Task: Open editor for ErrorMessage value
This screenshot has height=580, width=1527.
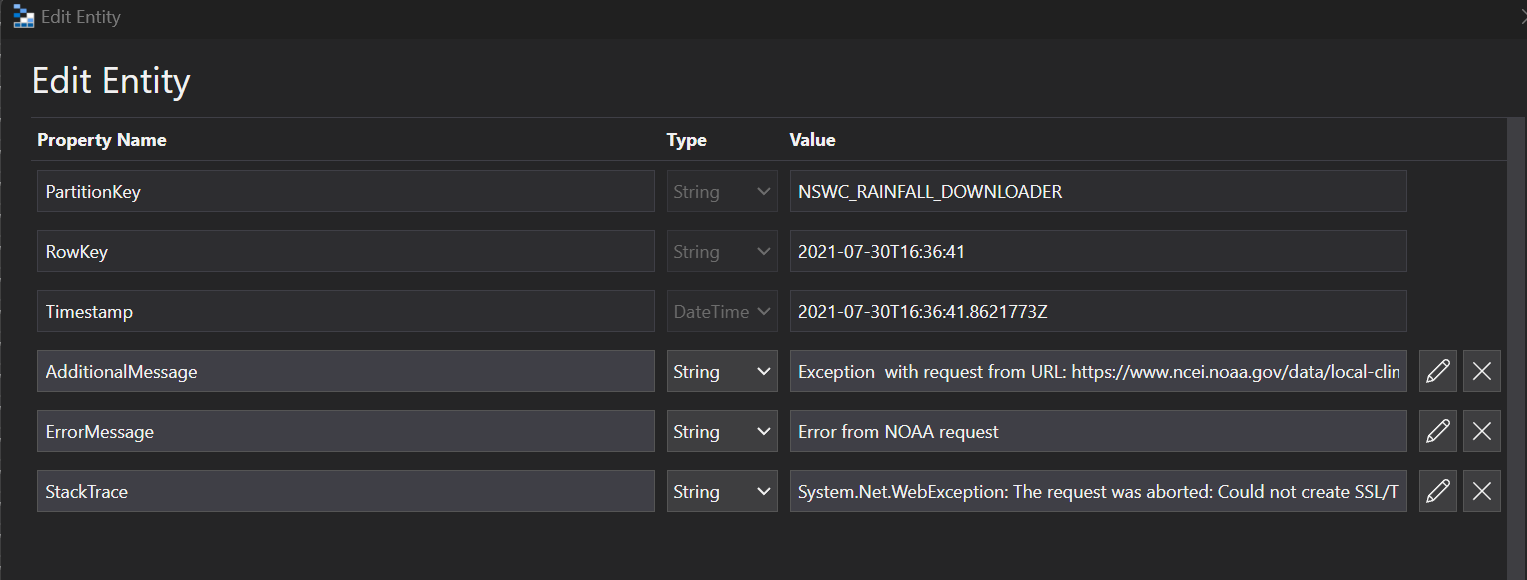Action: point(1438,431)
